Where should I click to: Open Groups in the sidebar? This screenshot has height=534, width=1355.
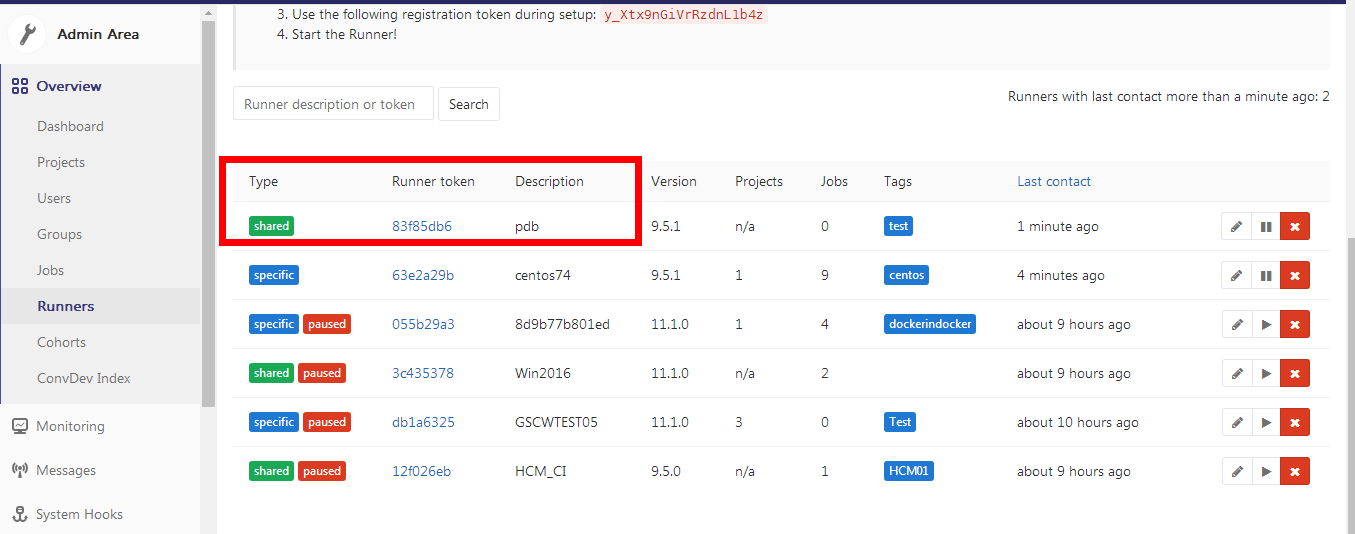tap(59, 234)
